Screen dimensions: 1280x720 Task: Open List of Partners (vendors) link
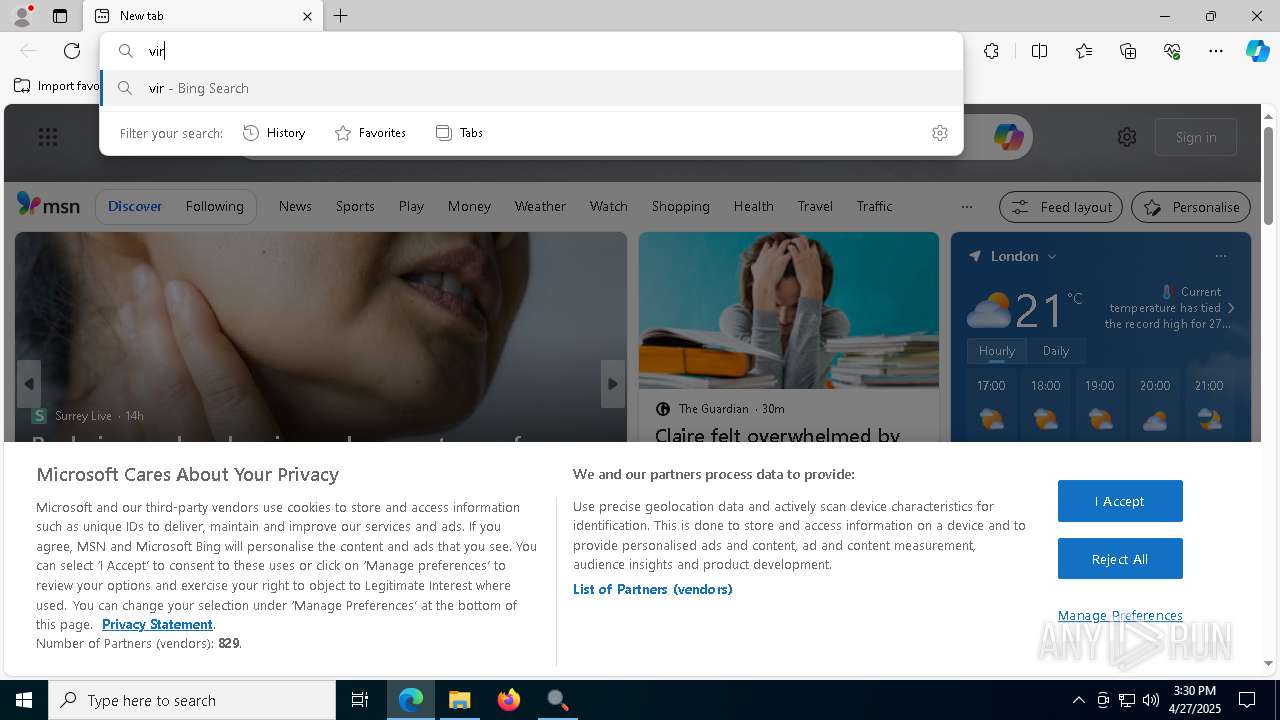(x=653, y=589)
